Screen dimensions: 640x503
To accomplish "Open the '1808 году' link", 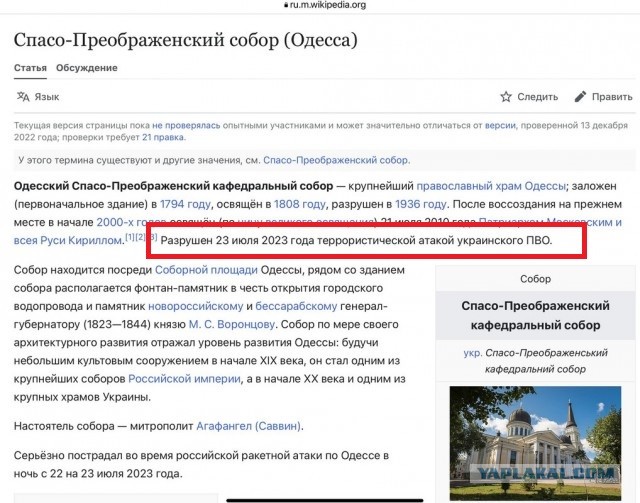I will click(x=300, y=204).
